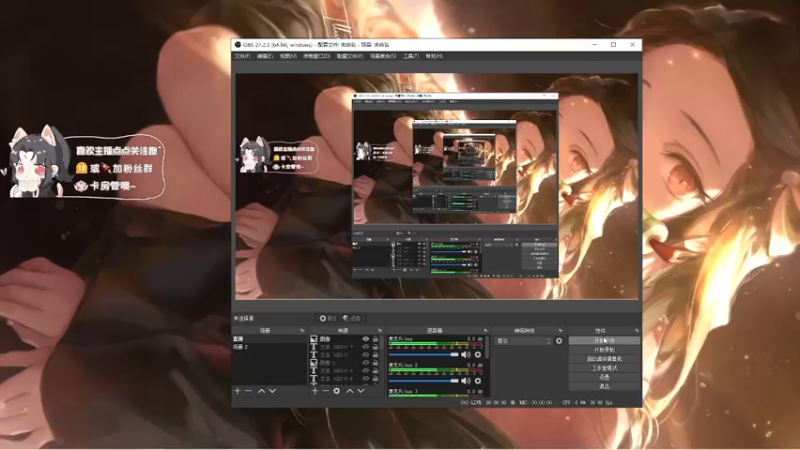Click the 麦克风/Aux 3 level meter
Viewport: 800px width, 450px height.
[436, 395]
